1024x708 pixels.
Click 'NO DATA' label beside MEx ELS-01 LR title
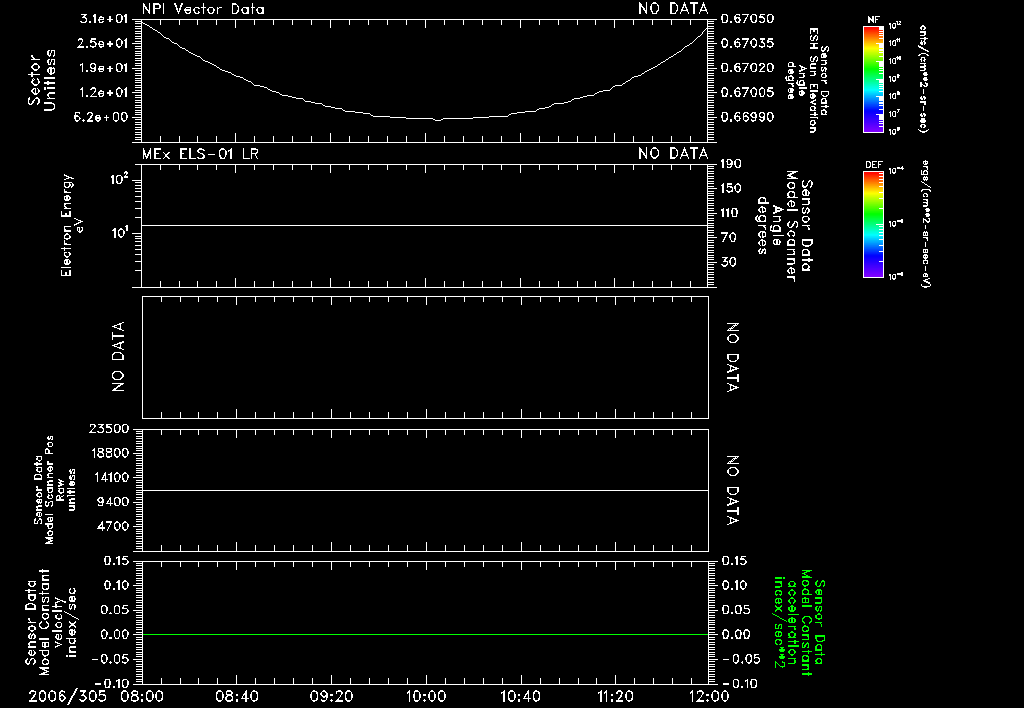click(673, 154)
